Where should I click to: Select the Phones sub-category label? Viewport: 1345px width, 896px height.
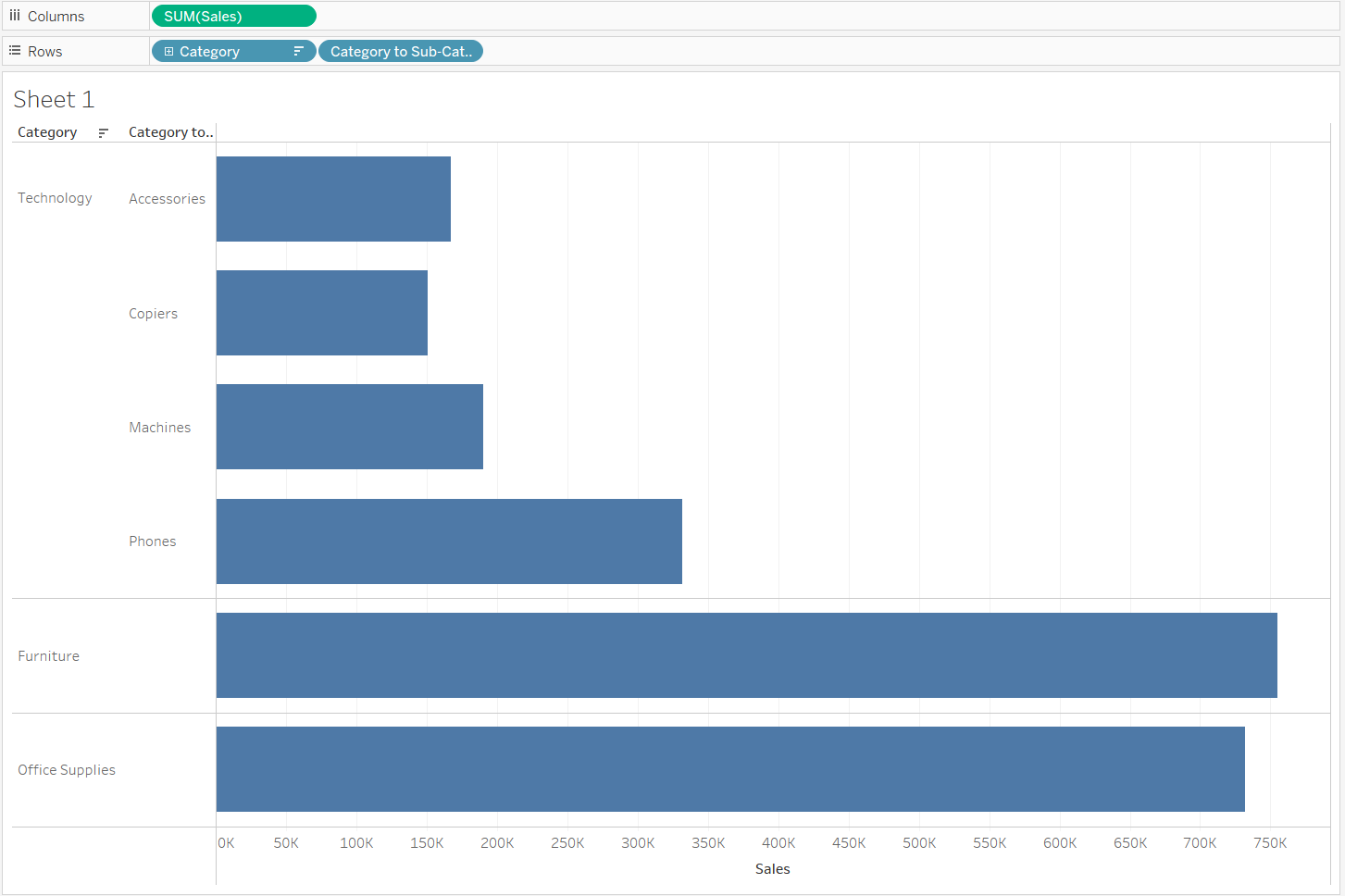152,541
